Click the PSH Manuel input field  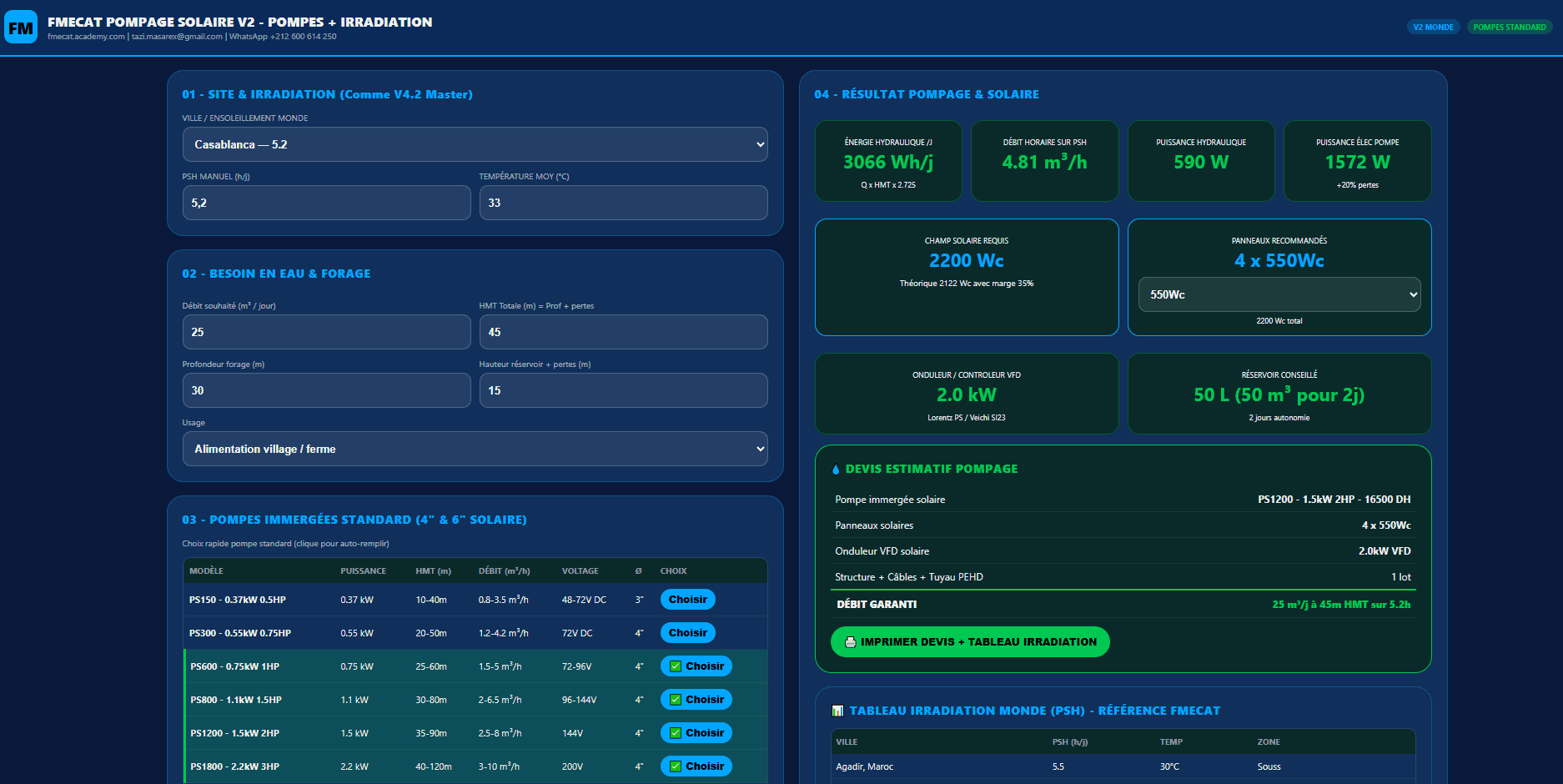tap(327, 203)
